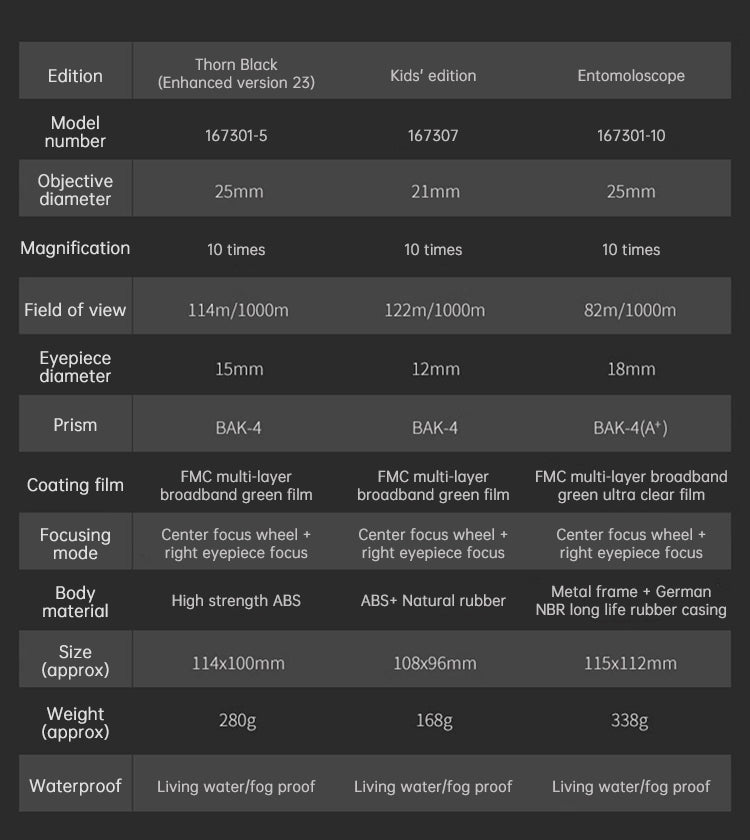Click model number 167307

(433, 135)
